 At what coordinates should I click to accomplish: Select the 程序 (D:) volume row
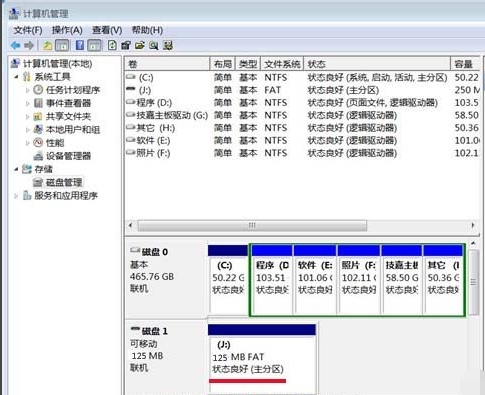point(302,103)
